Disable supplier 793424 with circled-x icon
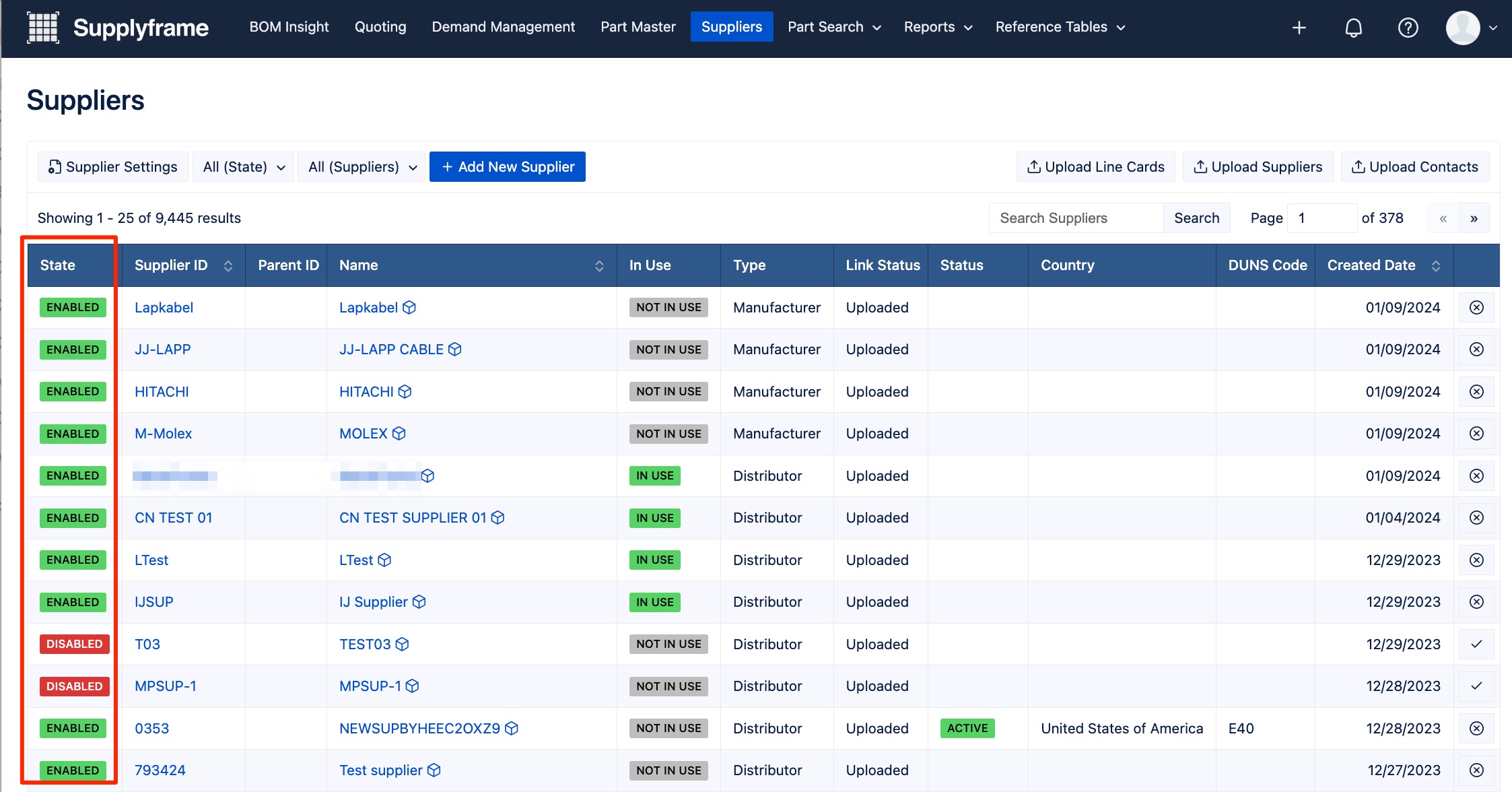The height and width of the screenshot is (792, 1512). 1476,770
